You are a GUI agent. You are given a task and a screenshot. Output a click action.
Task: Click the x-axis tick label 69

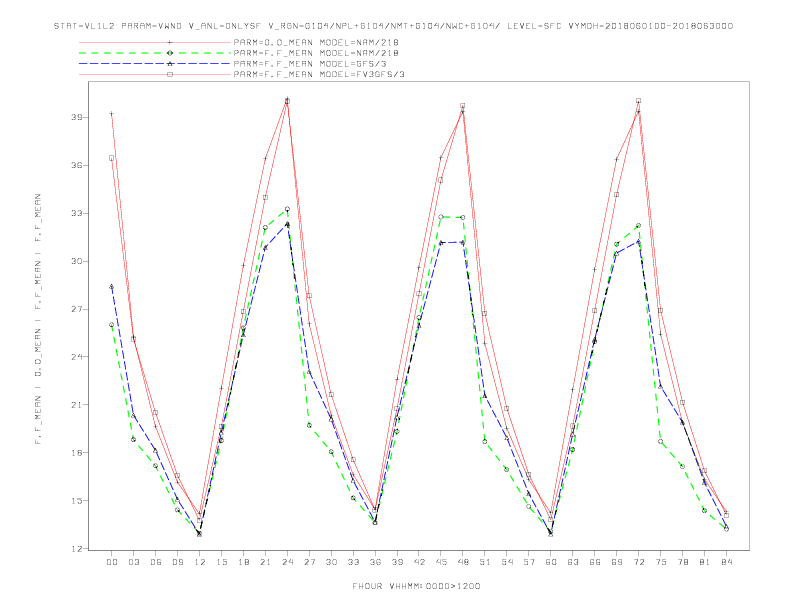617,562
